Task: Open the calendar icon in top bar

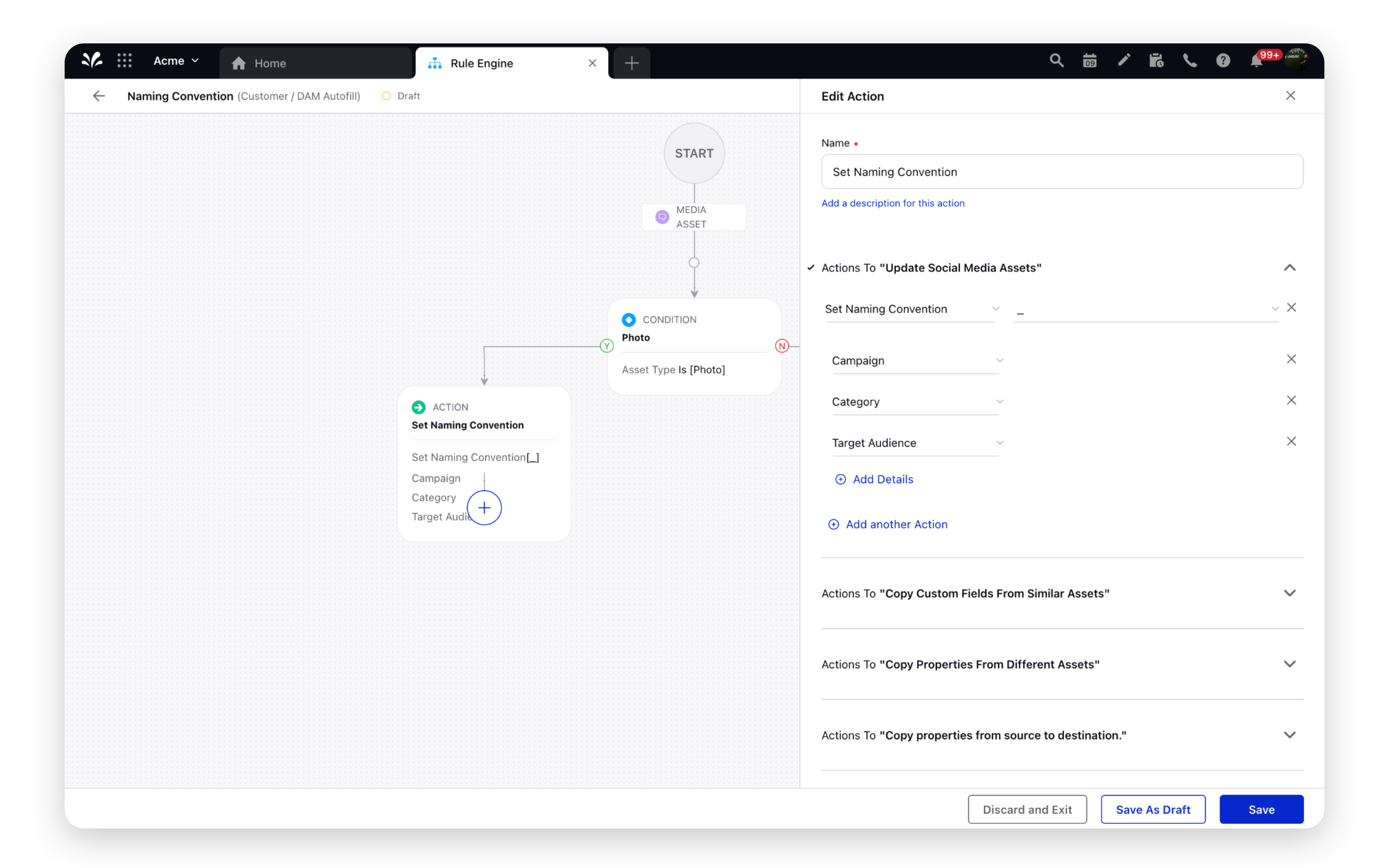Action: click(x=1089, y=61)
